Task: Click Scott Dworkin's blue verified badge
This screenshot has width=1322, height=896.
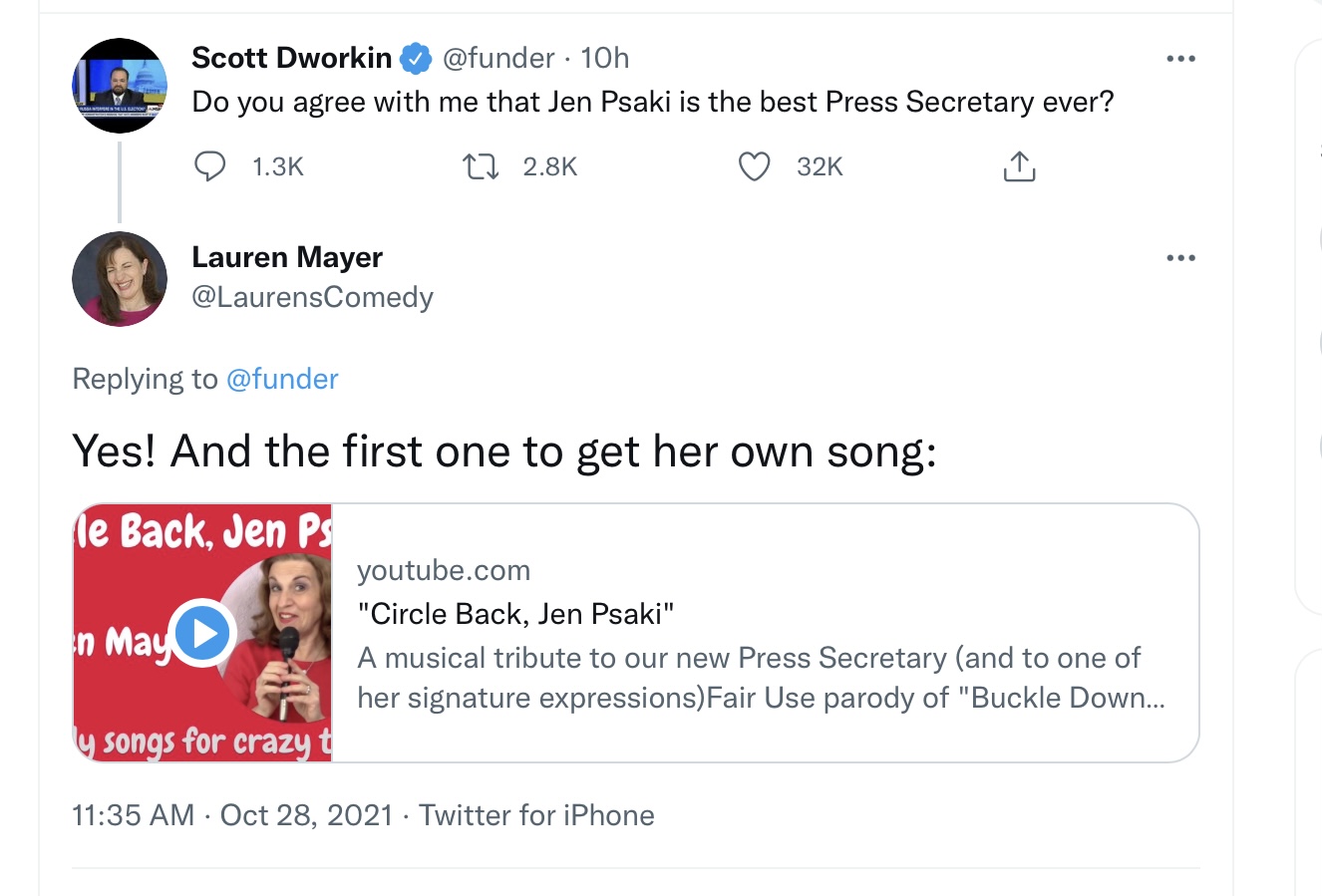Action: pos(416,59)
